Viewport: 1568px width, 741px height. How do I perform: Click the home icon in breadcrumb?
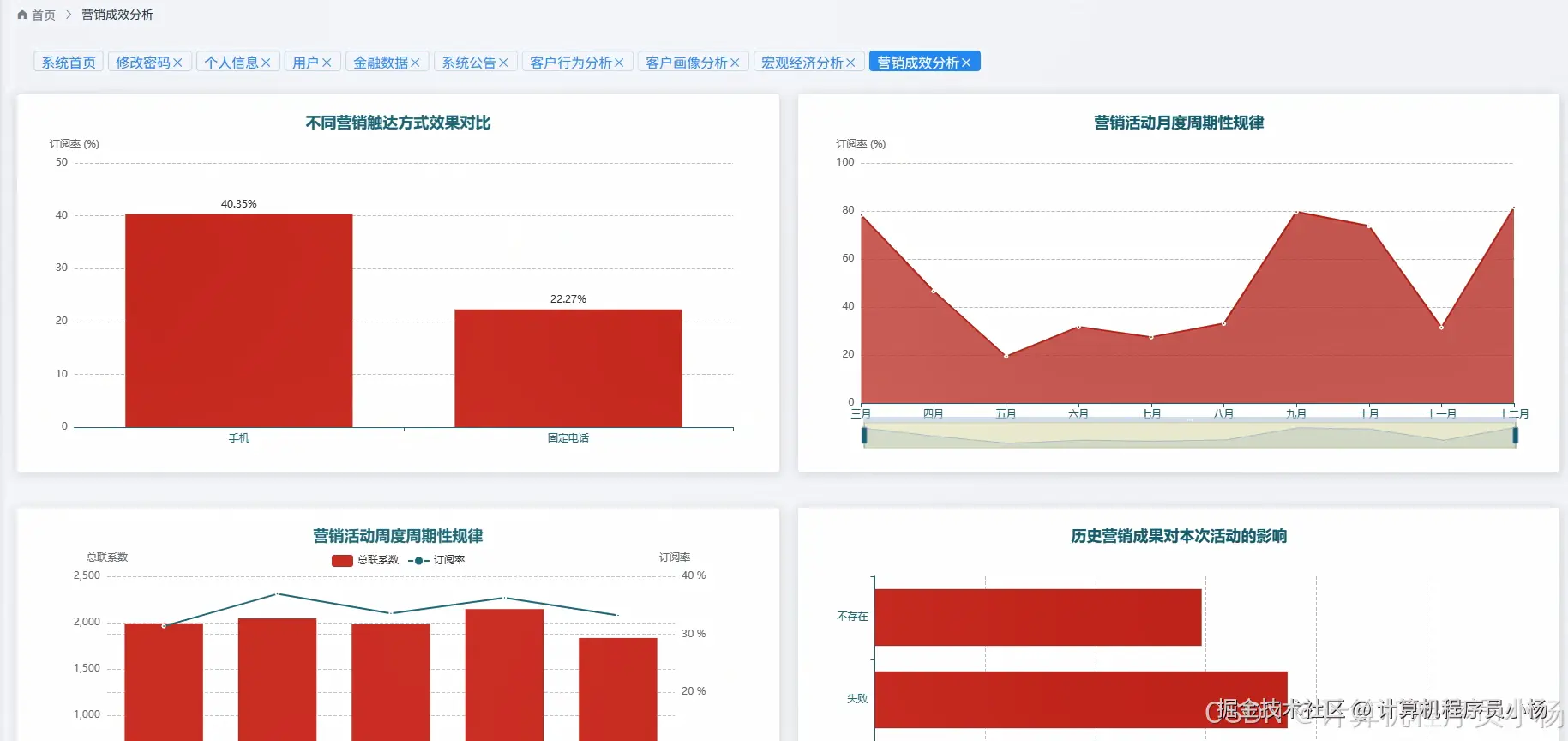(22, 15)
